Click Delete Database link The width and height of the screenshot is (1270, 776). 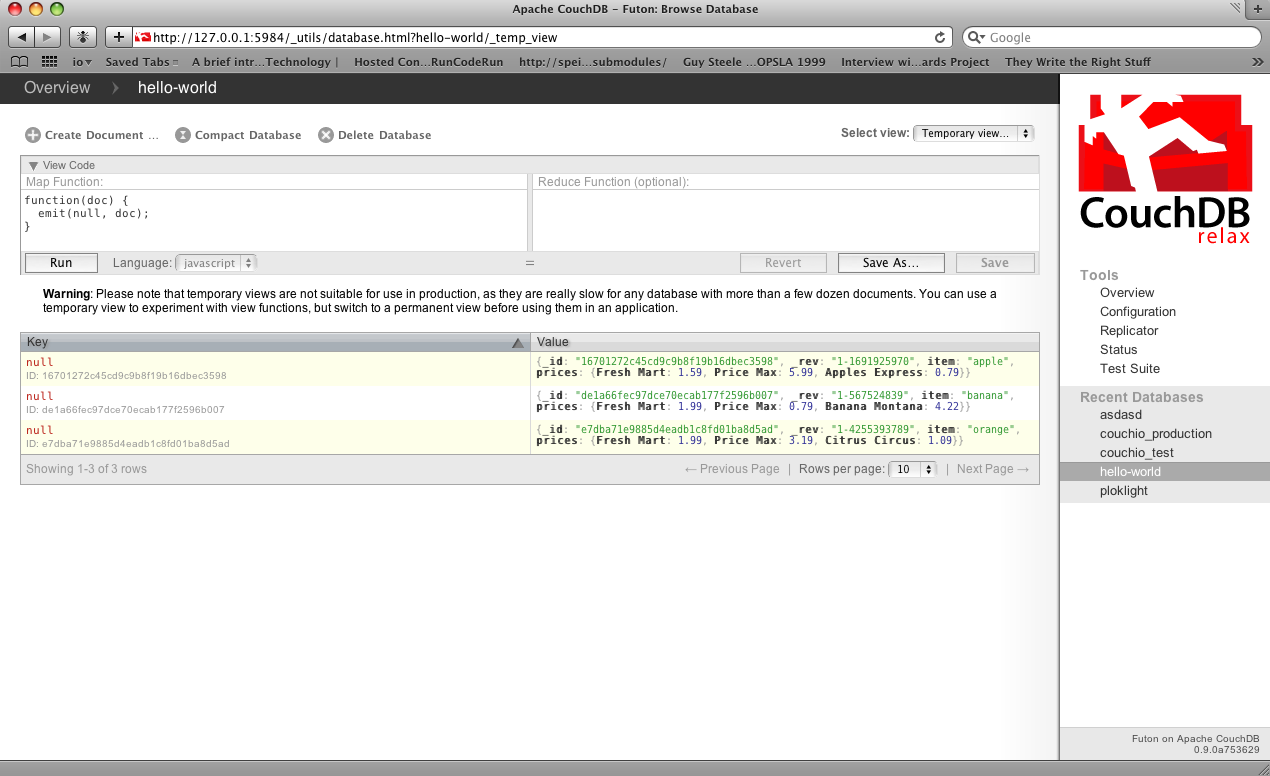(x=385, y=135)
